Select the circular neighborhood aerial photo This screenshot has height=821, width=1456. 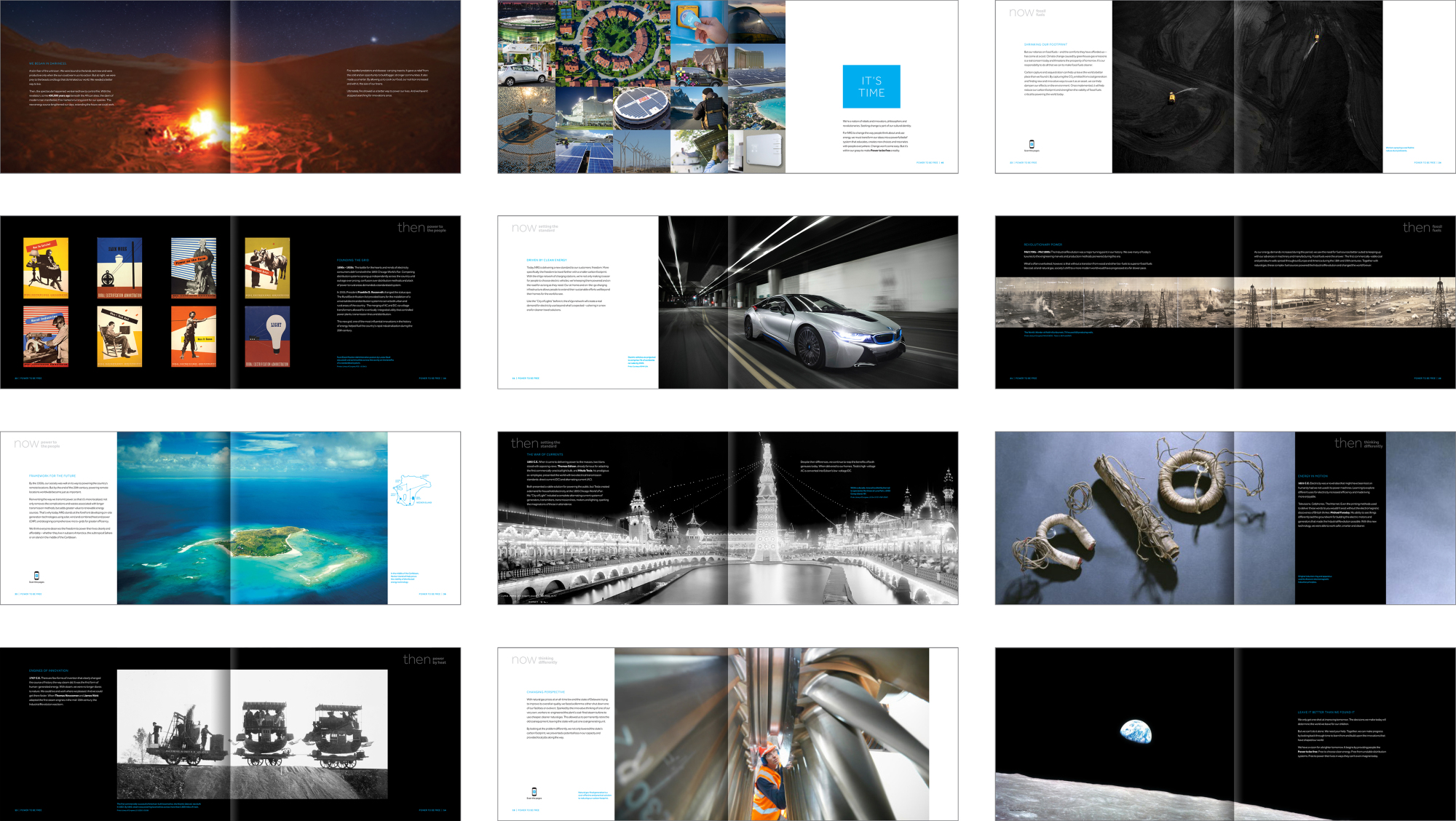tap(613, 44)
